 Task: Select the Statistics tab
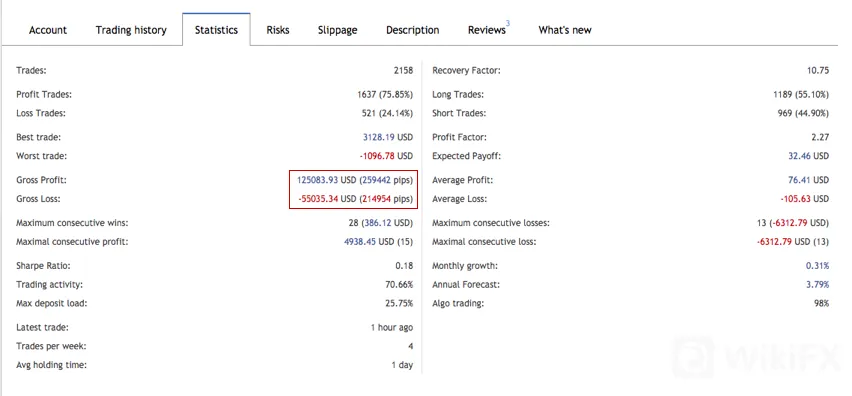point(216,30)
